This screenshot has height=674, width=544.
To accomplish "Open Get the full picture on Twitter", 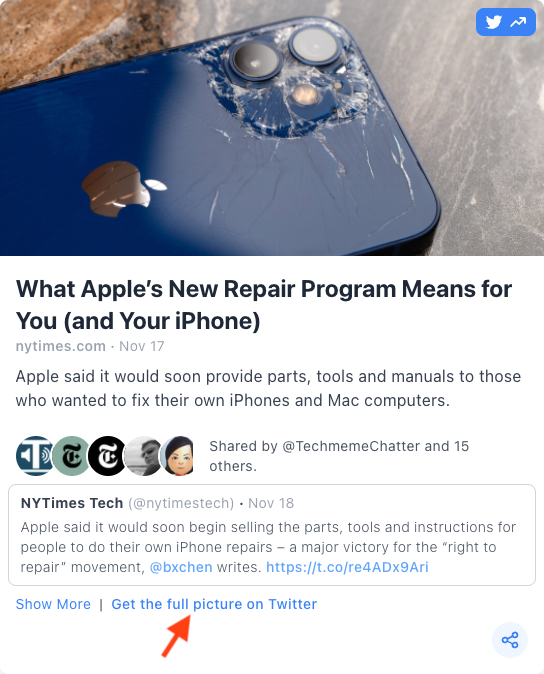I will click(214, 604).
